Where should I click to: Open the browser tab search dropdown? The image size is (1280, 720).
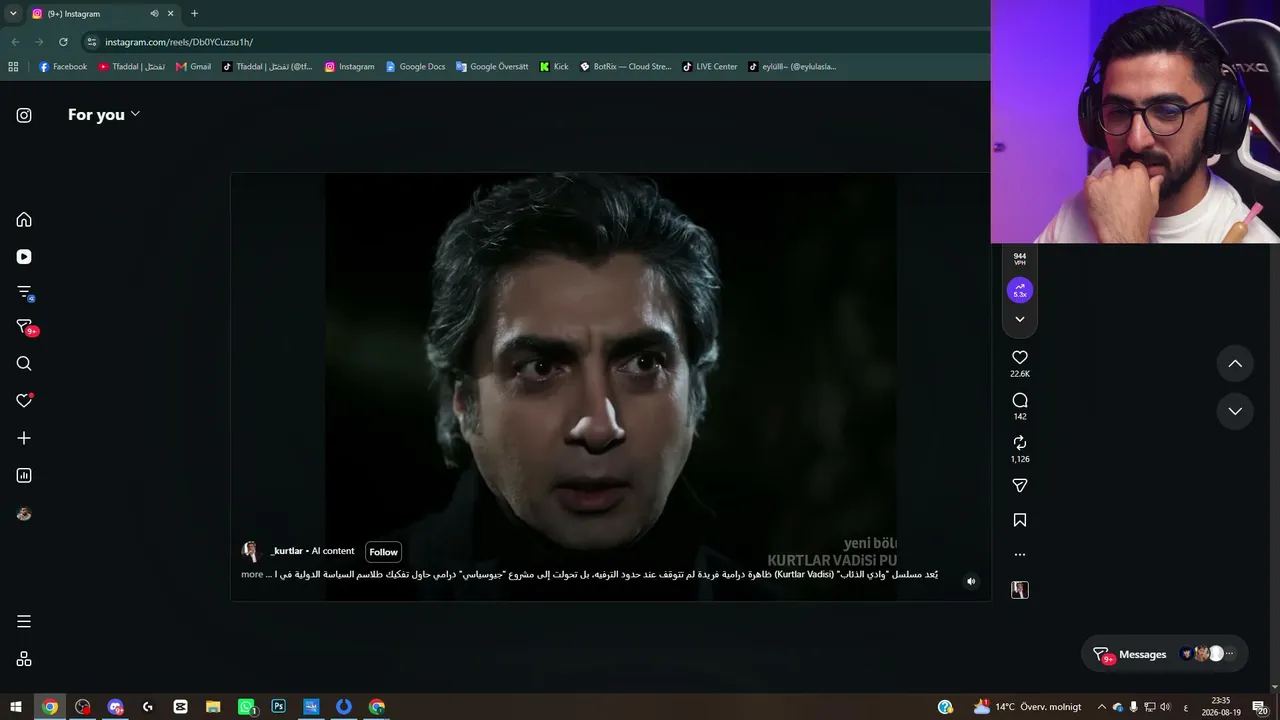[13, 14]
